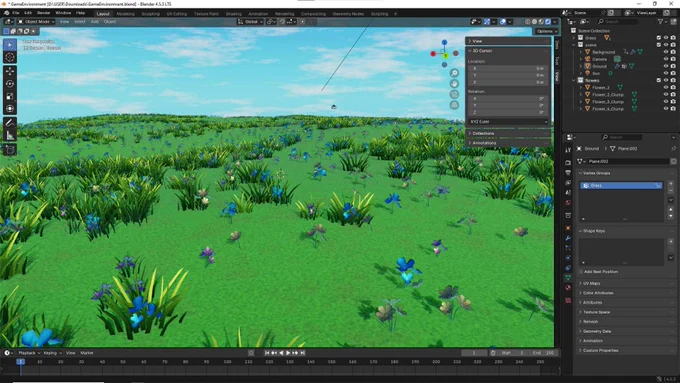Uncheck the flowers collection checkbox
Screen dimensions: 680x383
[x=659, y=80]
